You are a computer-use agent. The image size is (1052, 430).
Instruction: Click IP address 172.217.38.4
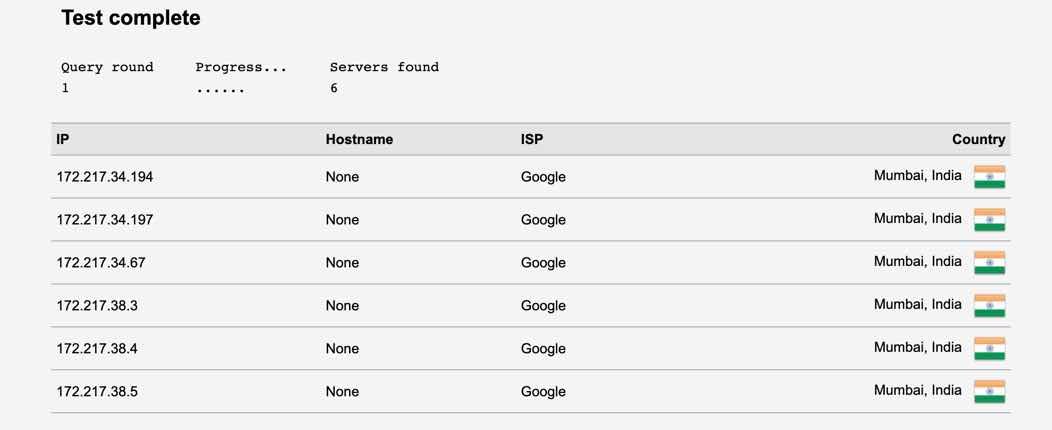(x=97, y=349)
